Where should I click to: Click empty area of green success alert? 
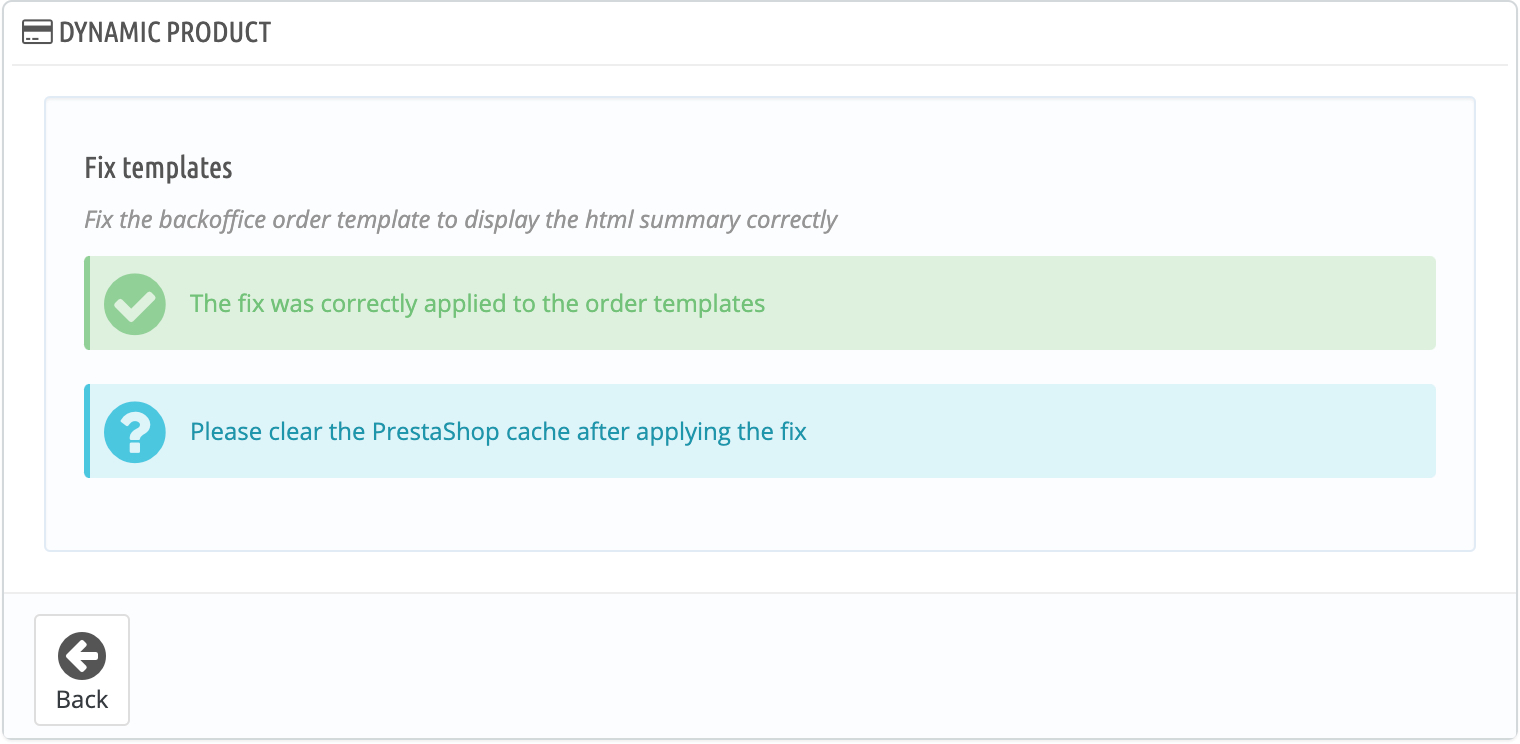tap(1100, 303)
